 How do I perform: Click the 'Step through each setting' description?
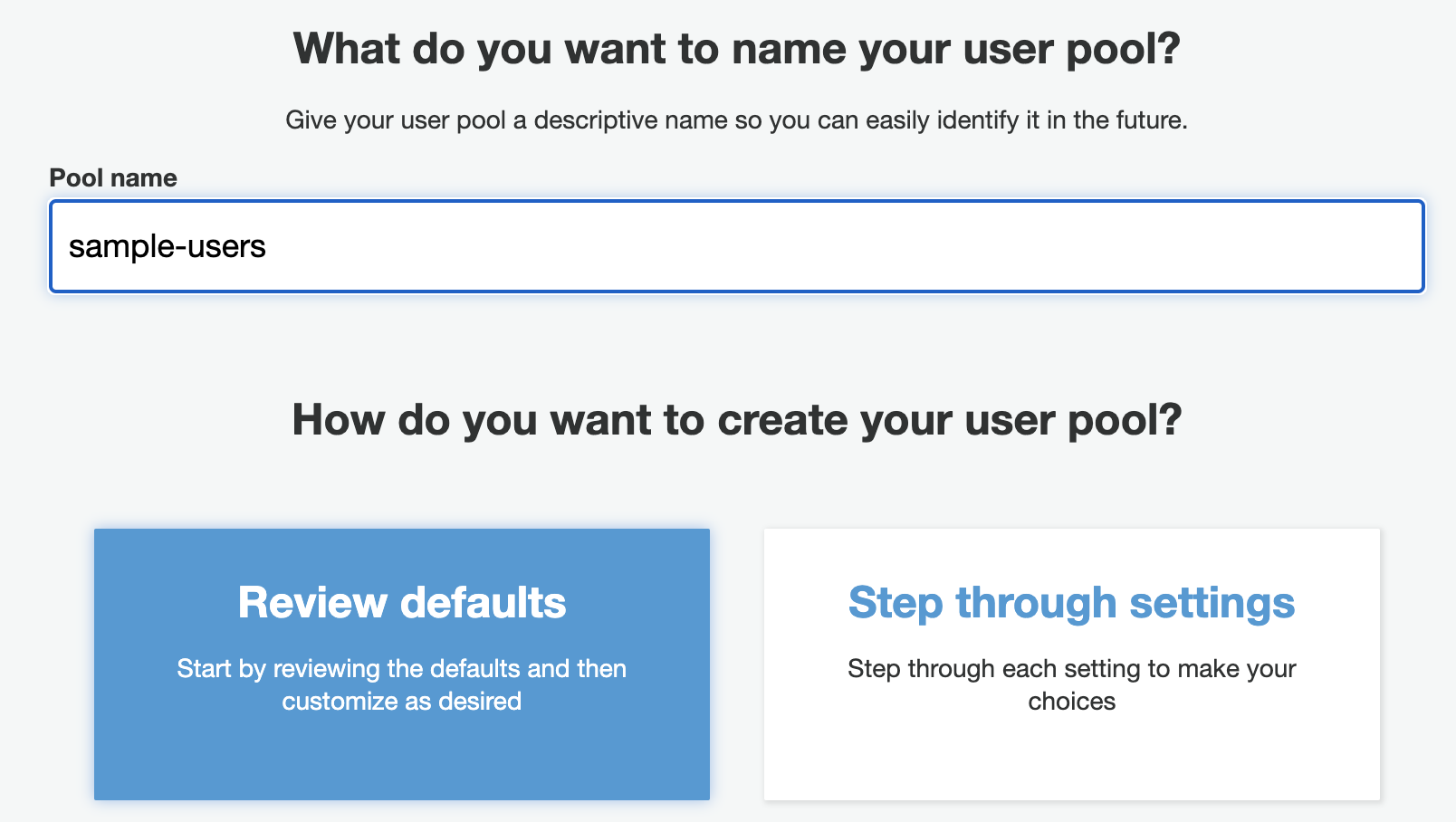1072,684
